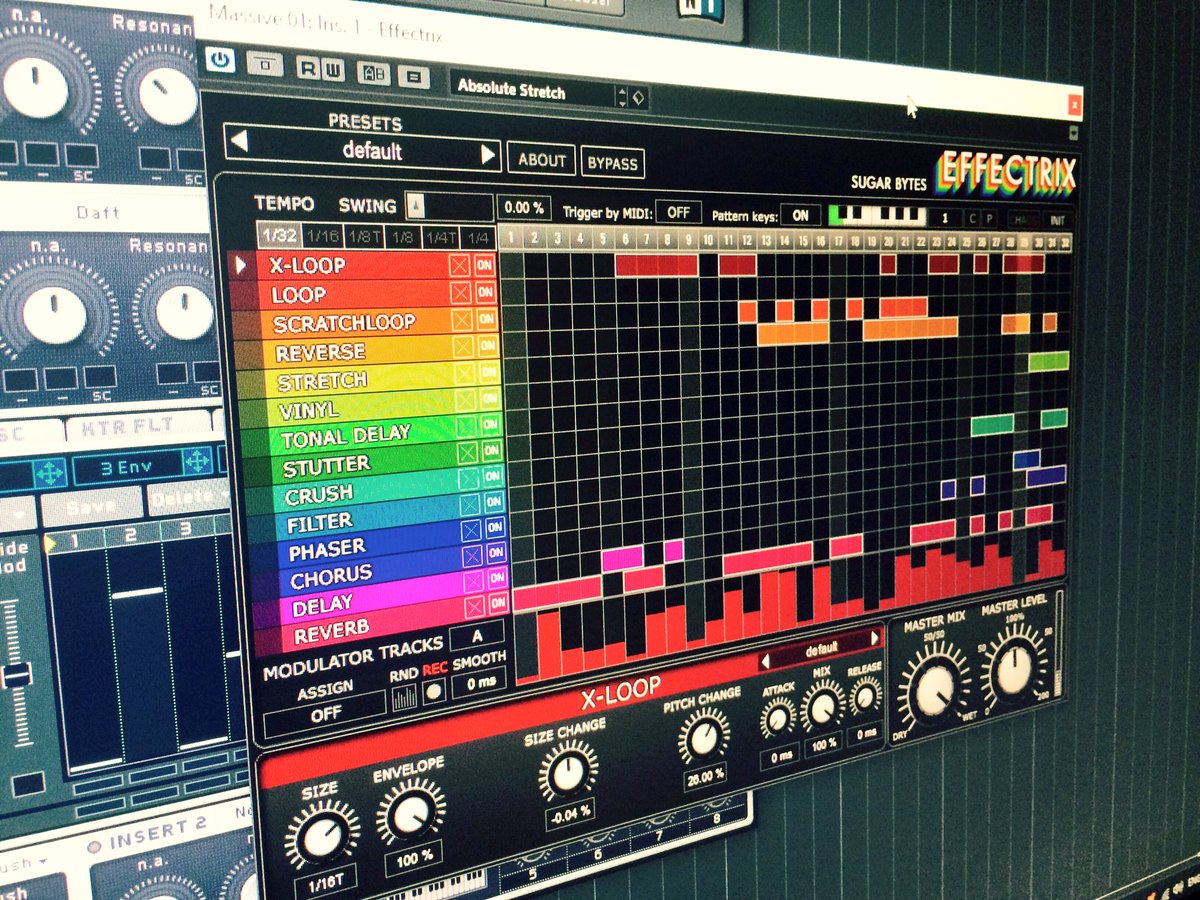Click the SIZE value field 1/16T
The image size is (1200, 900).
click(325, 883)
